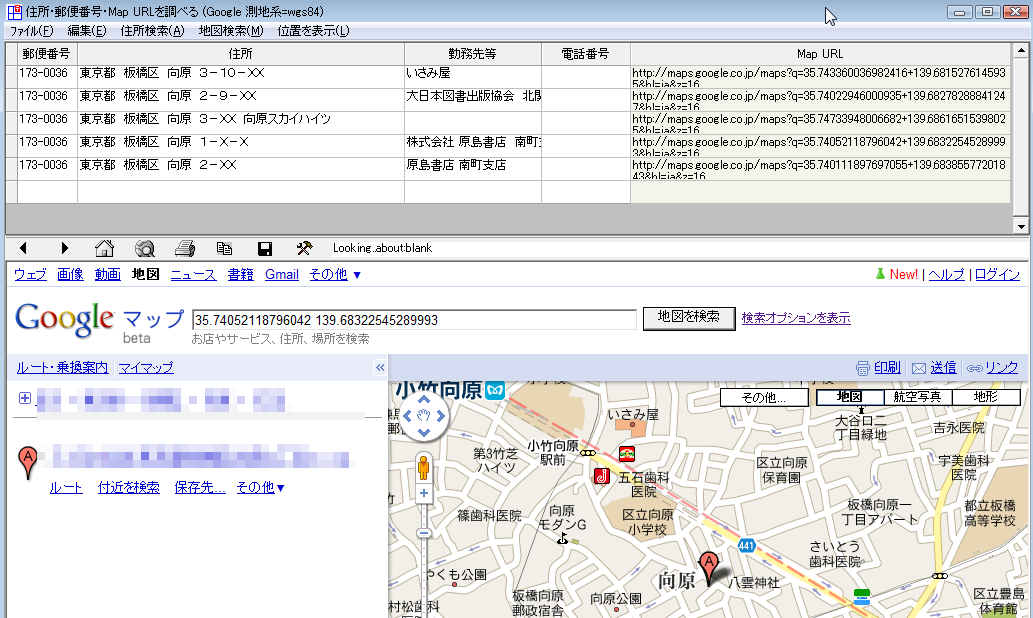This screenshot has height=618, width=1033.
Task: Click the 印刷 link above the map
Action: click(x=887, y=368)
